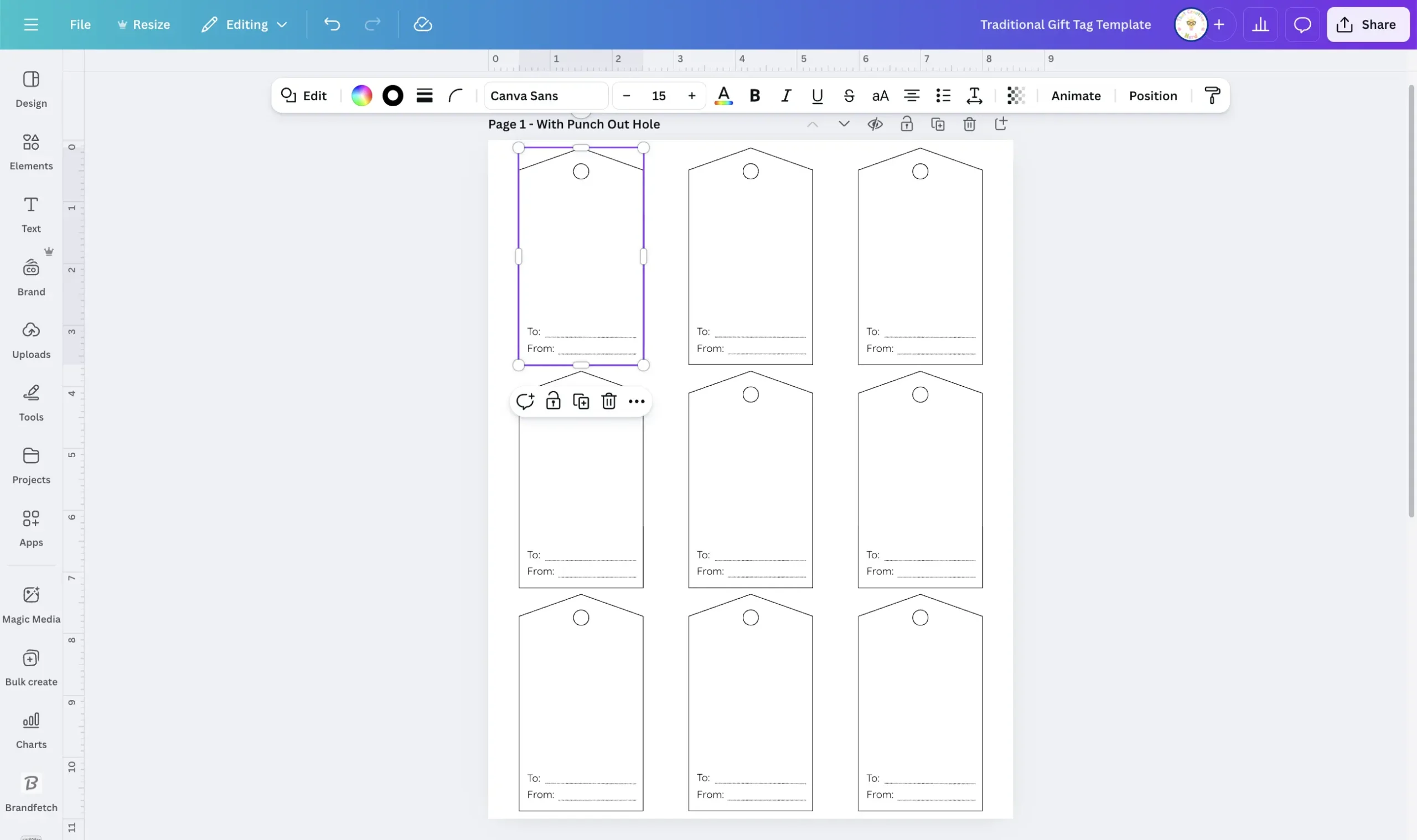Open the text color picker
This screenshot has width=1417, height=840.
723,96
